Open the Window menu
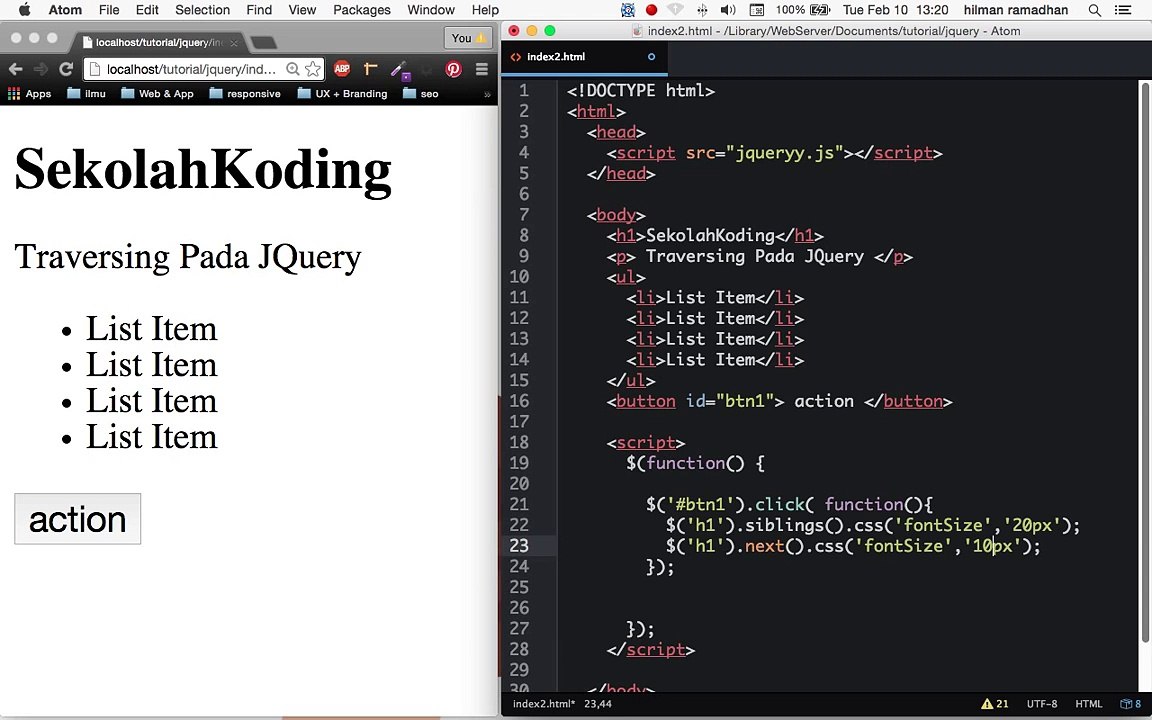This screenshot has height=720, width=1152. pos(431,10)
